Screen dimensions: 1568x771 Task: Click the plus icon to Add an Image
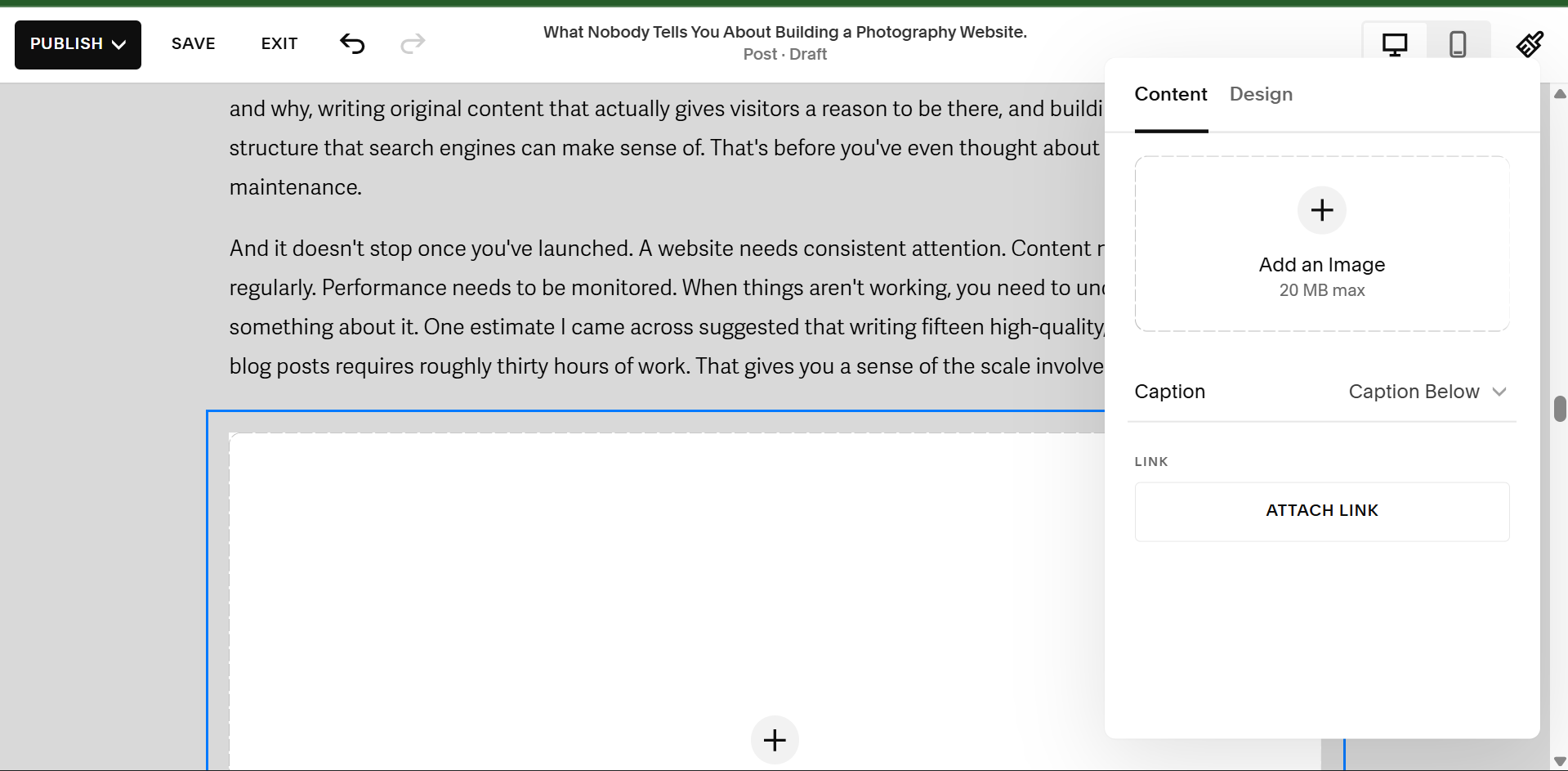click(1321, 210)
